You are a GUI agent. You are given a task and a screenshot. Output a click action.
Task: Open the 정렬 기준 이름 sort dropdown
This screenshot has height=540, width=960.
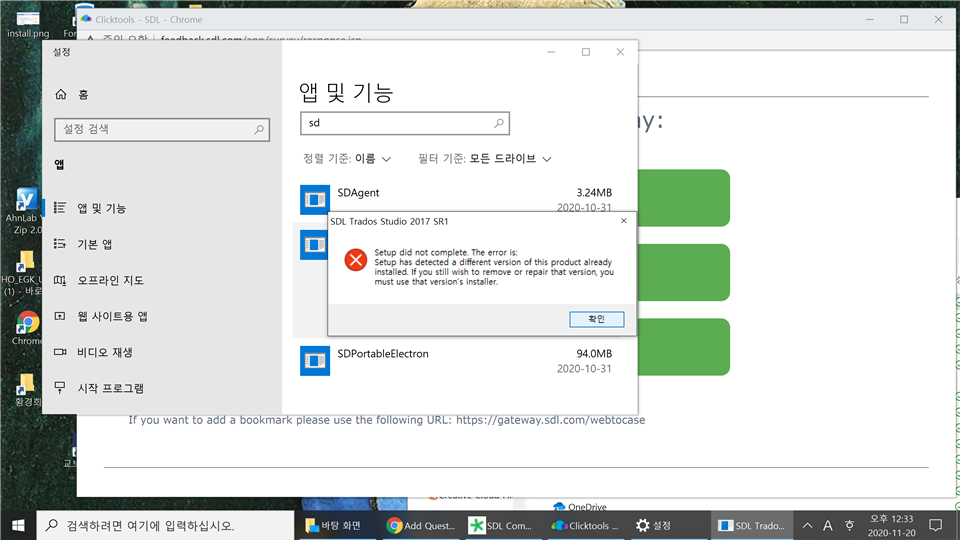(x=347, y=159)
